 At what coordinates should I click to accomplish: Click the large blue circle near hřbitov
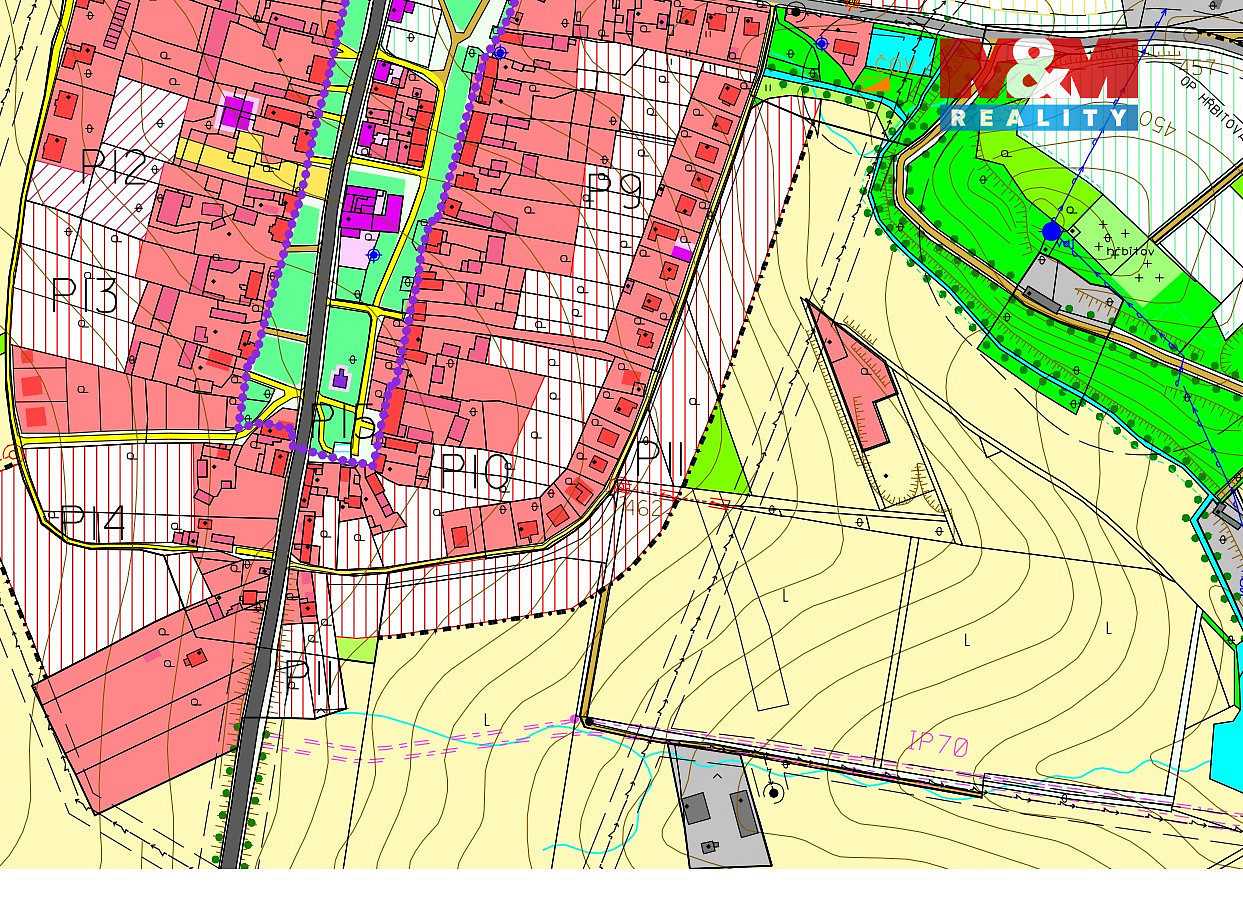1051,232
